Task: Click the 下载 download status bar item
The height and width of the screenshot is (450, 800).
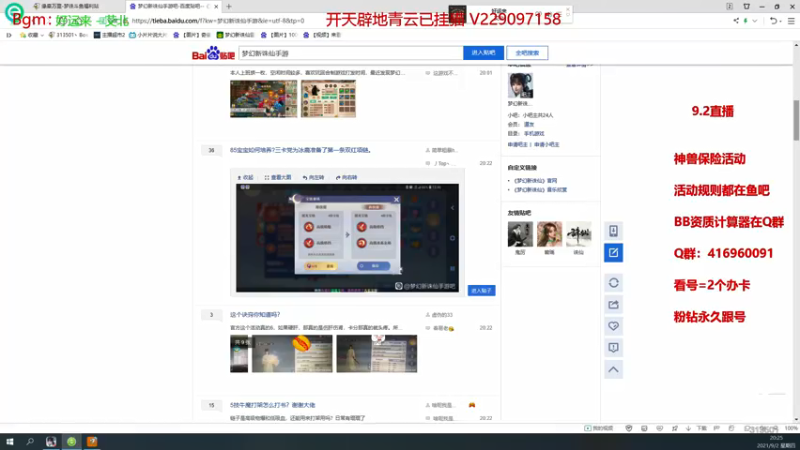Action: pyautogui.click(x=697, y=429)
